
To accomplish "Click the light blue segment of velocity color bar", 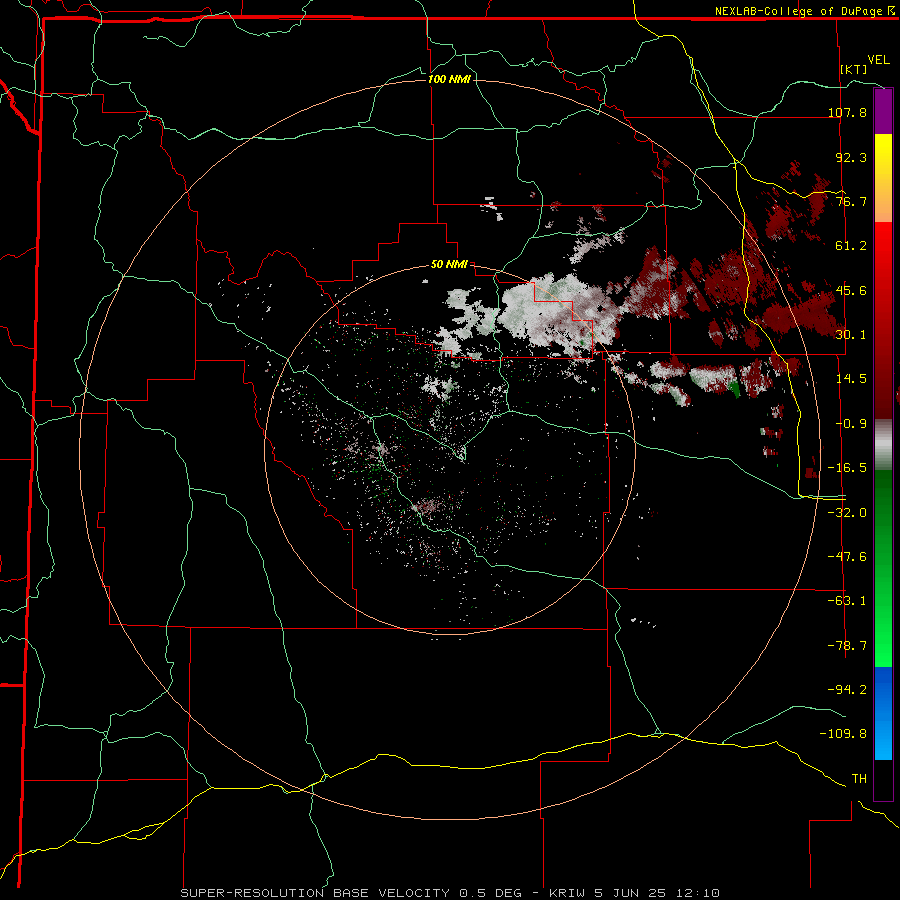I will 883,738.
